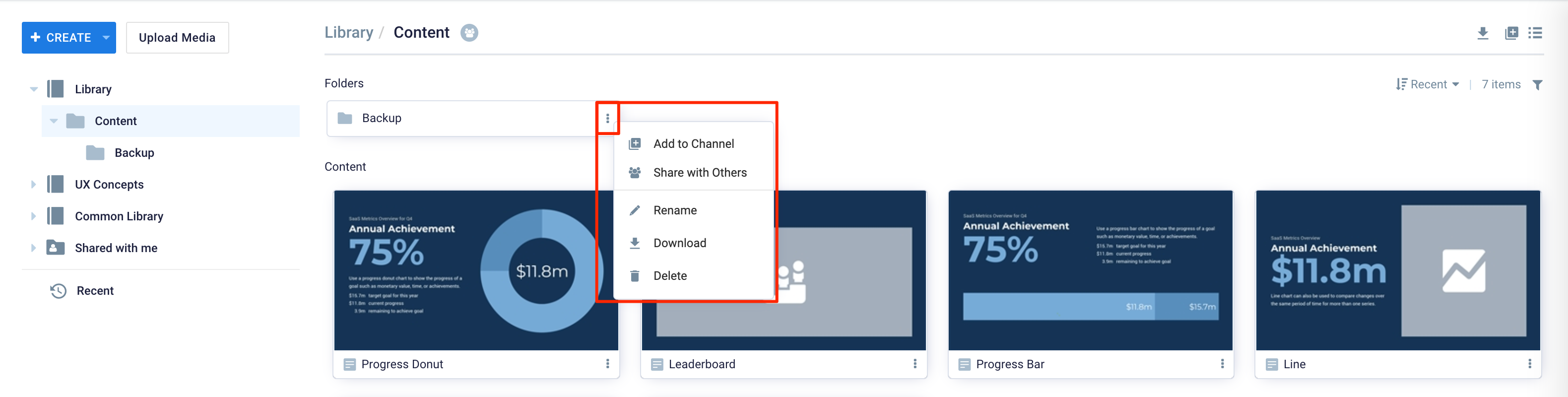Click the Recent history clock icon

click(58, 291)
